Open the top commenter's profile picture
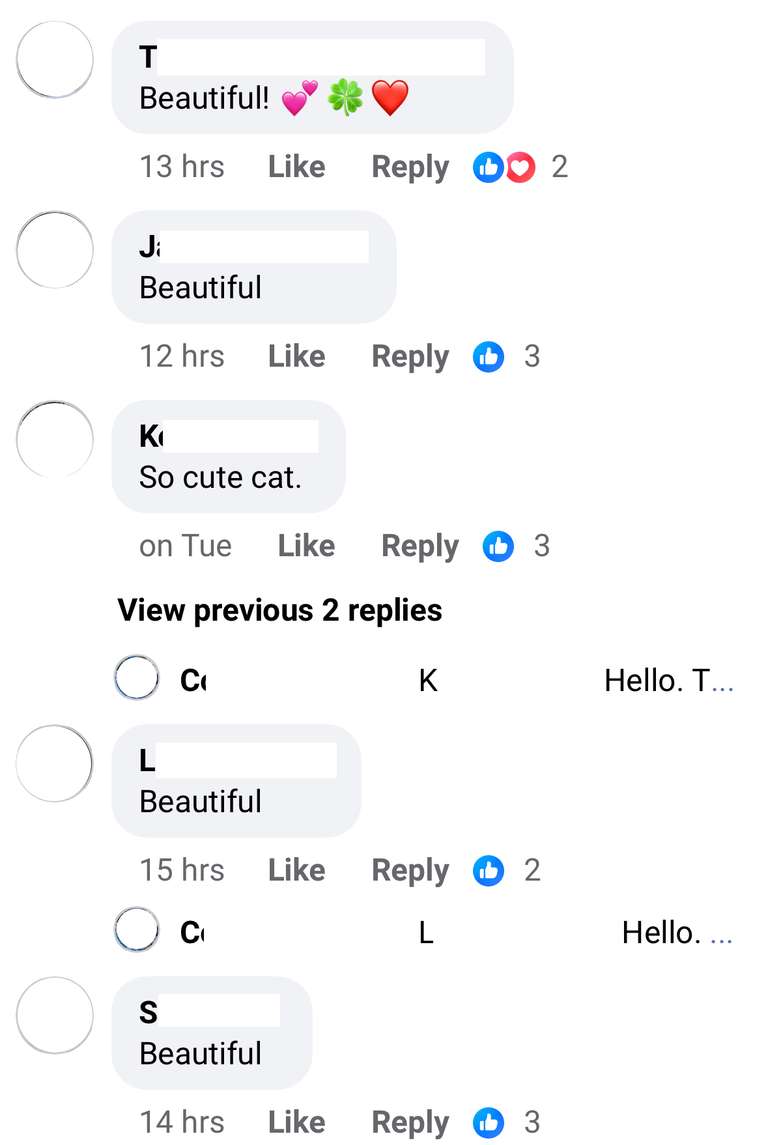Screen dimensions: 768x1145 [x=54, y=60]
